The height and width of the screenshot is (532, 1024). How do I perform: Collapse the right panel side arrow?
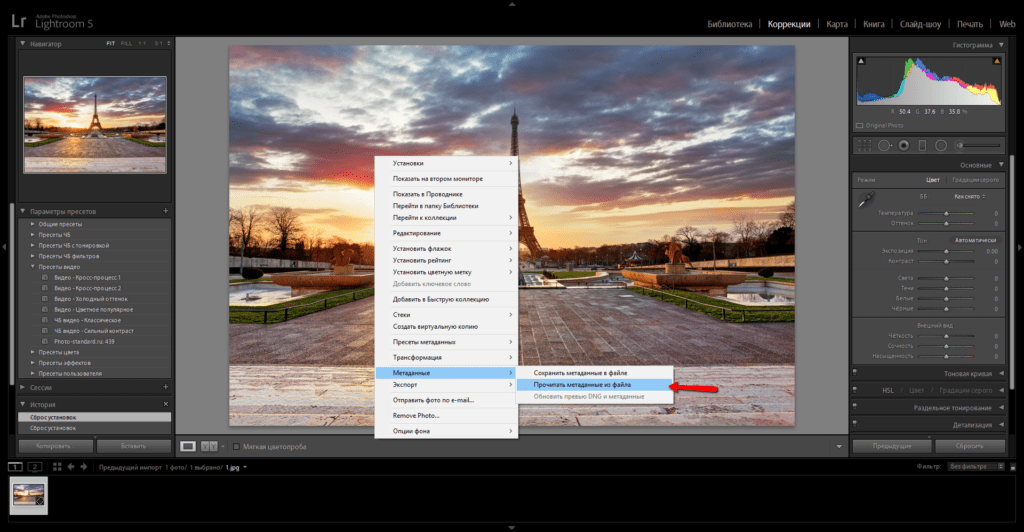coord(1019,247)
